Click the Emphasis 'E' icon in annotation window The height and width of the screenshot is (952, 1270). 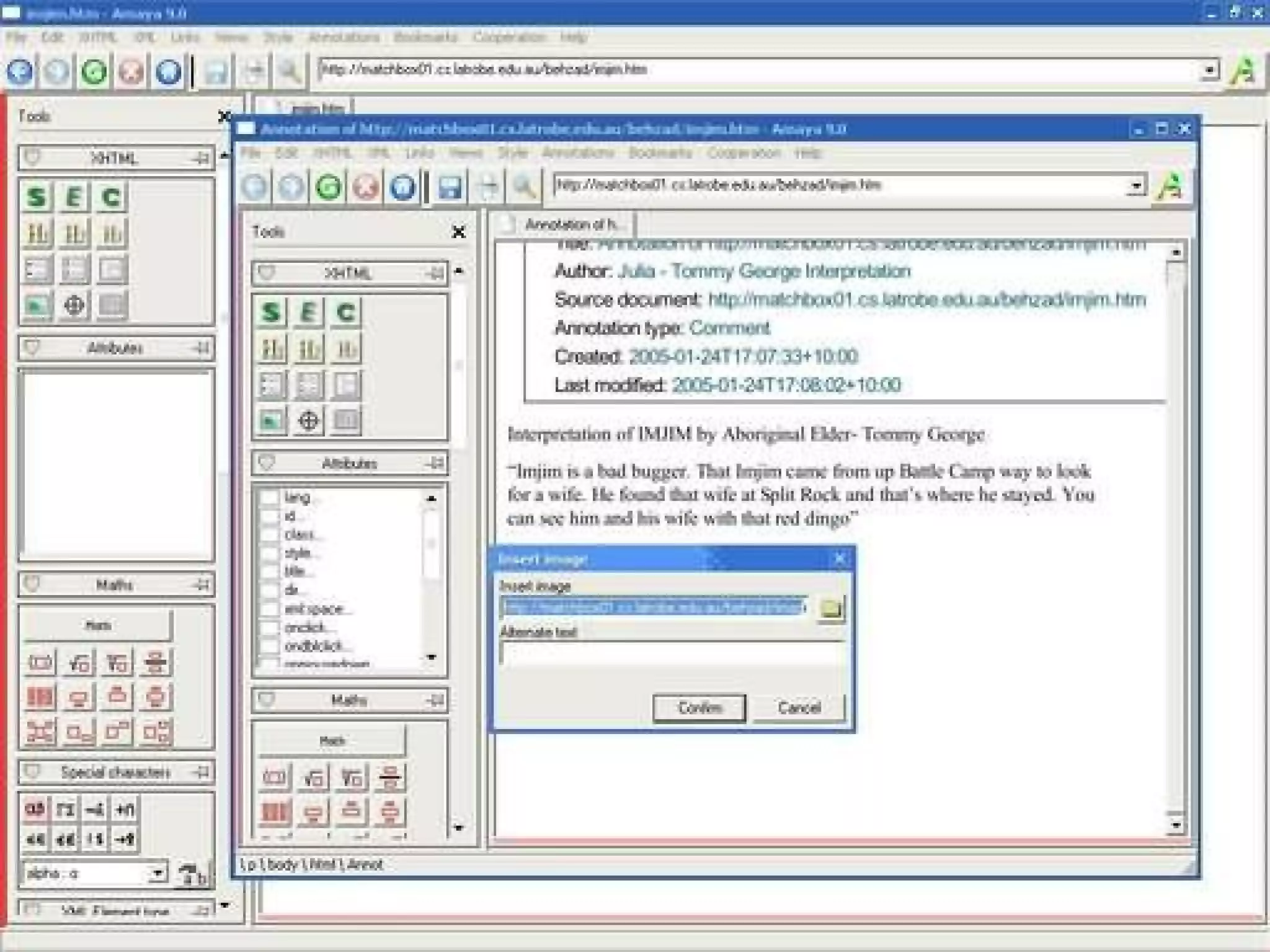point(308,312)
